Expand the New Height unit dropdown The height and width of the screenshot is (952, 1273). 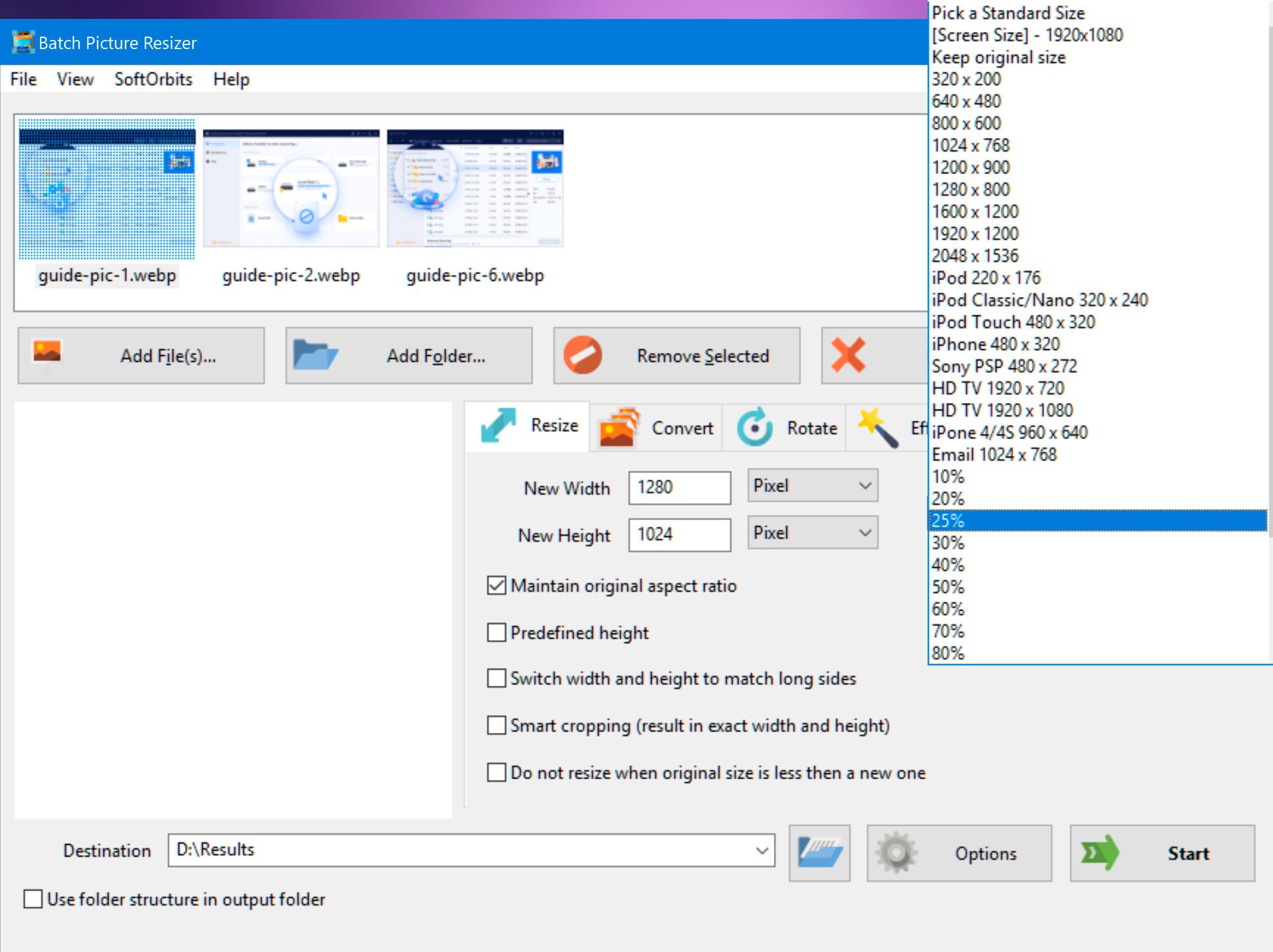coord(811,532)
